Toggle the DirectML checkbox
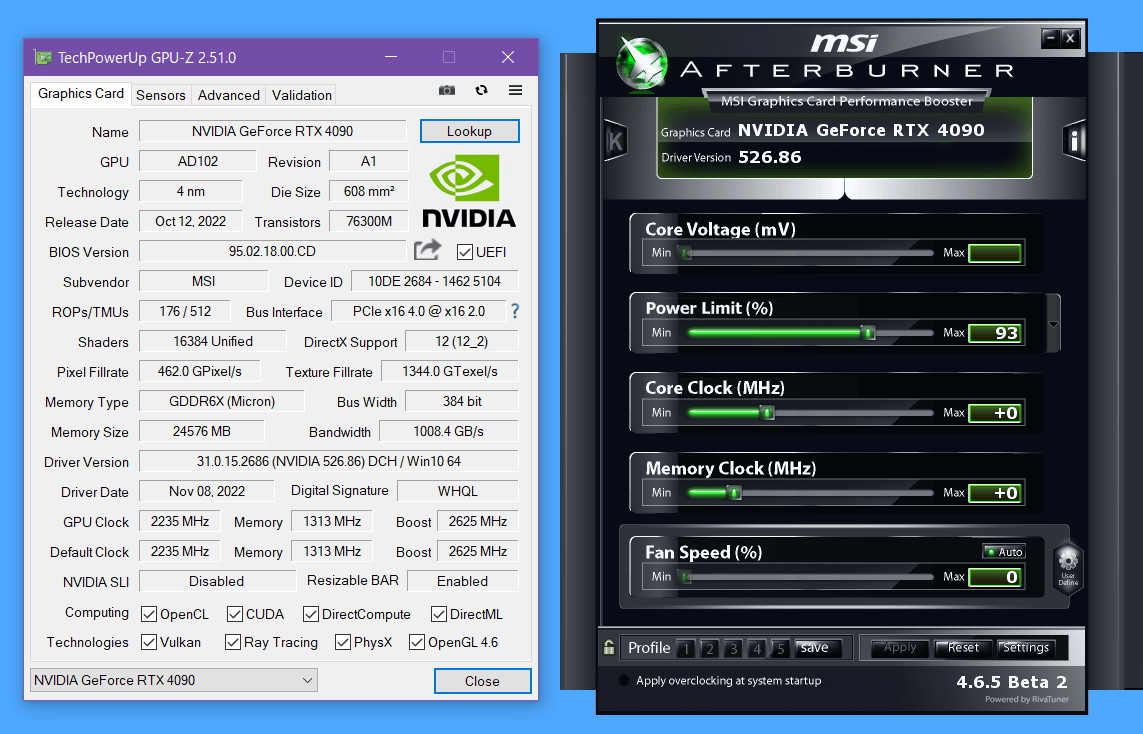This screenshot has width=1143, height=734. tap(439, 614)
